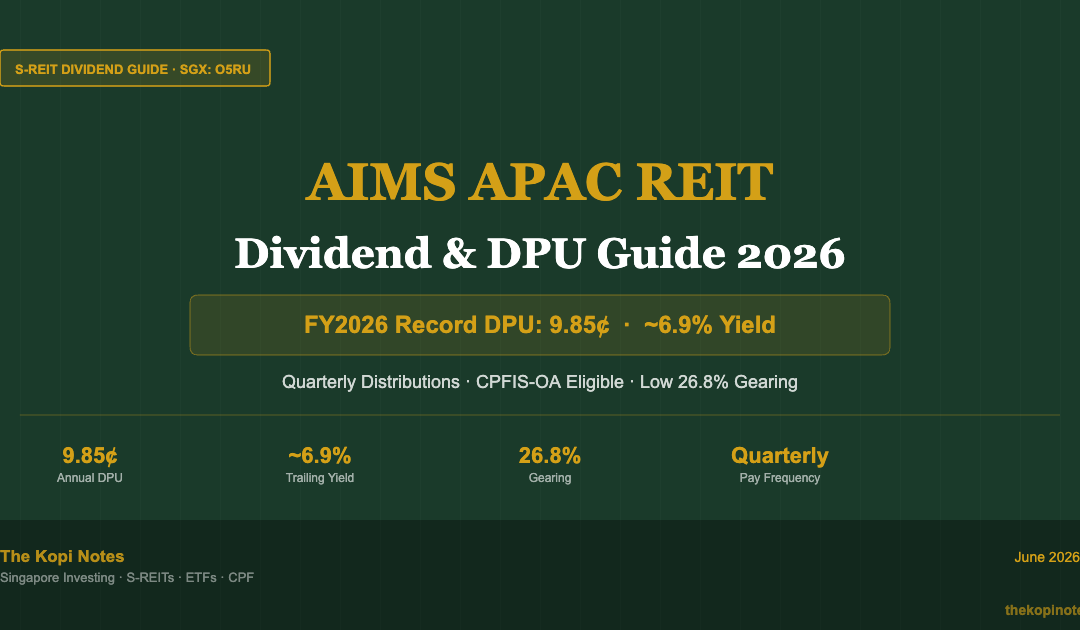Select the AIMS APAC REIT title
Screen dimensions: 1080x630
pyautogui.click(x=539, y=182)
